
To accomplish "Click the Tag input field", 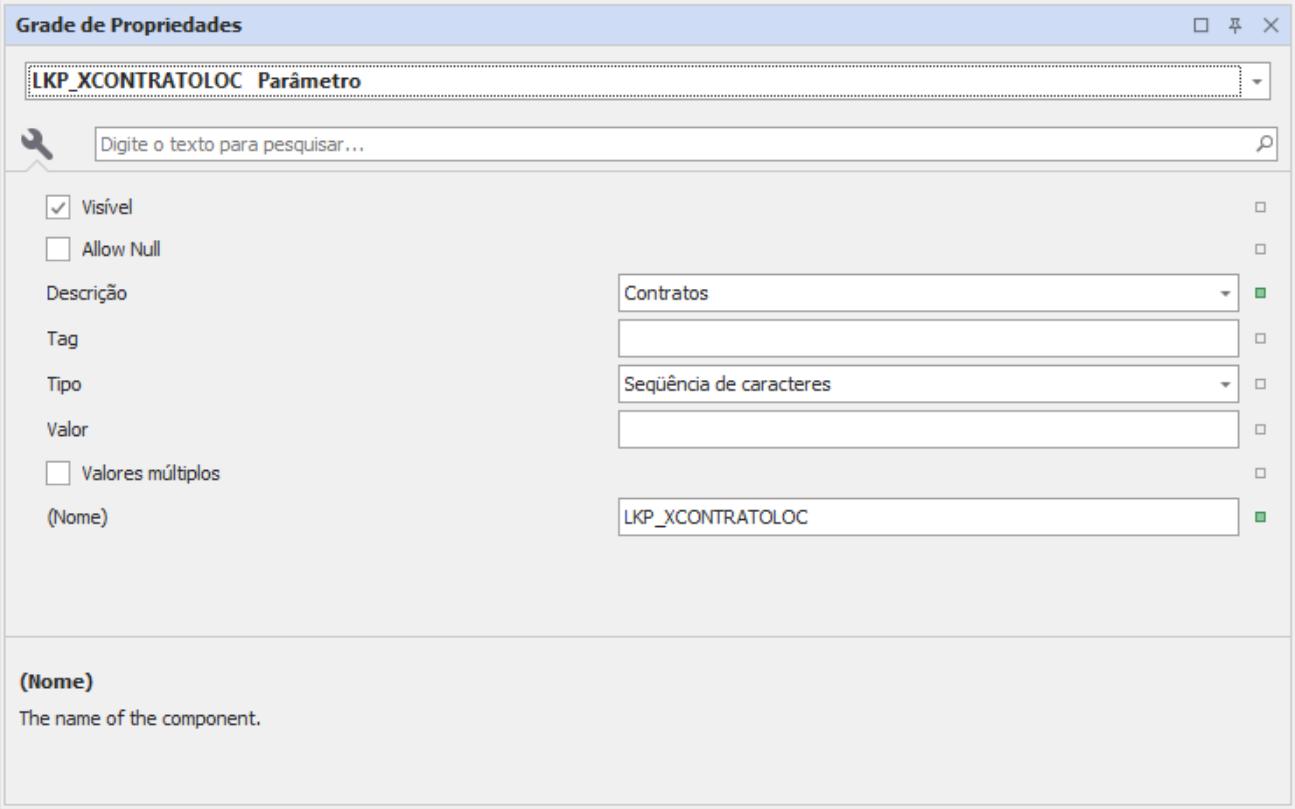I will coord(927,339).
